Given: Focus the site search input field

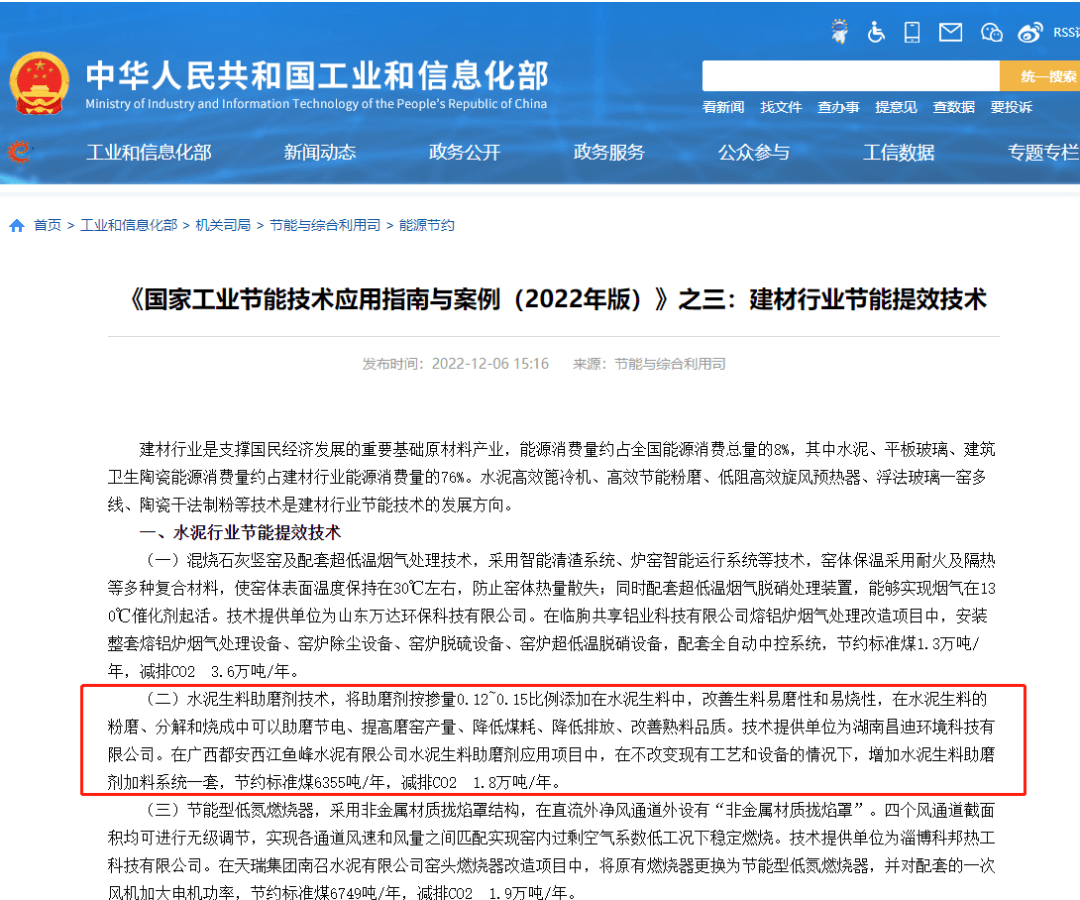Looking at the screenshot, I should (x=850, y=76).
